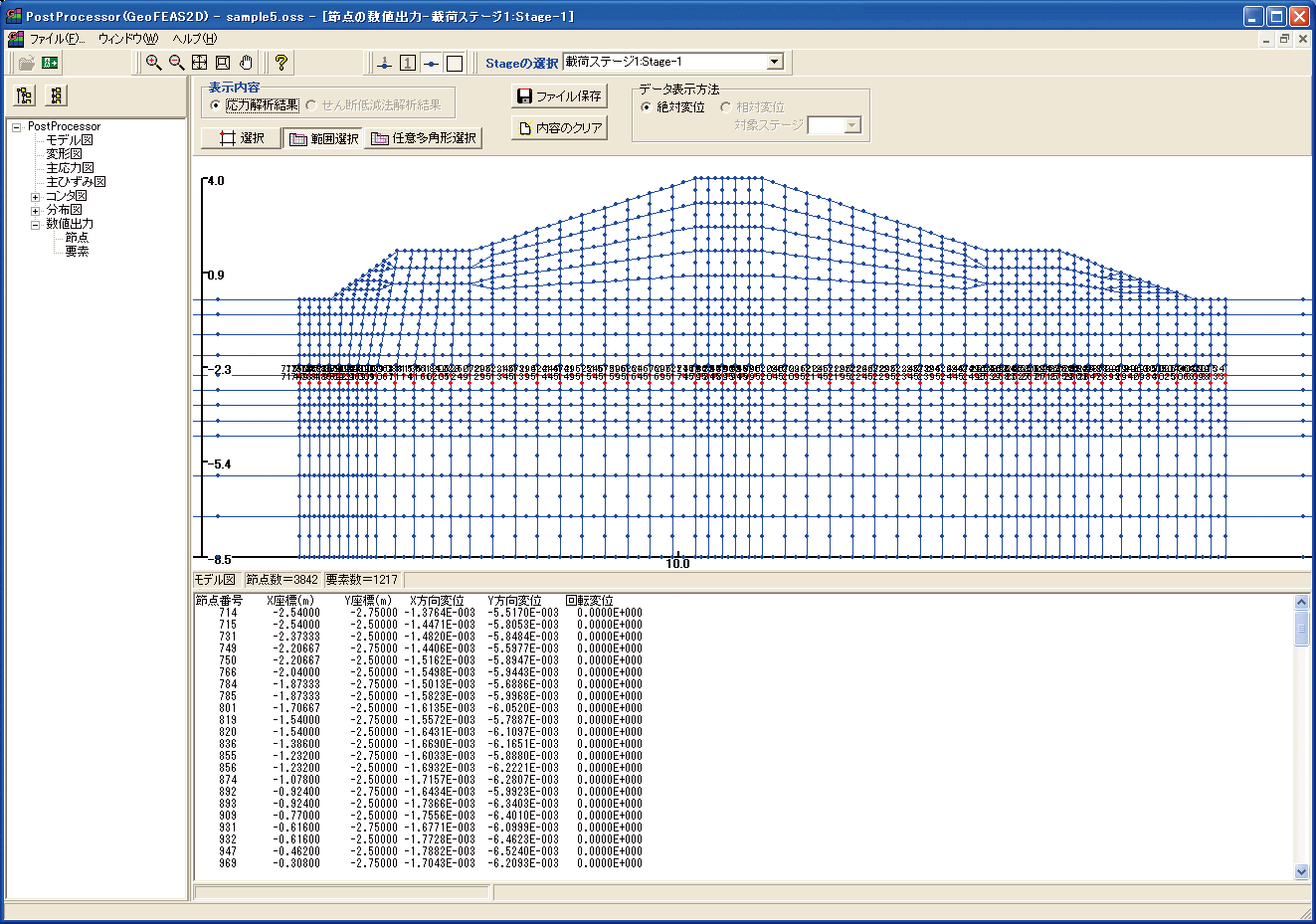Viewport: 1316px width, 924px height.
Task: Select 絶対変位 radio button
Action: tap(647, 107)
